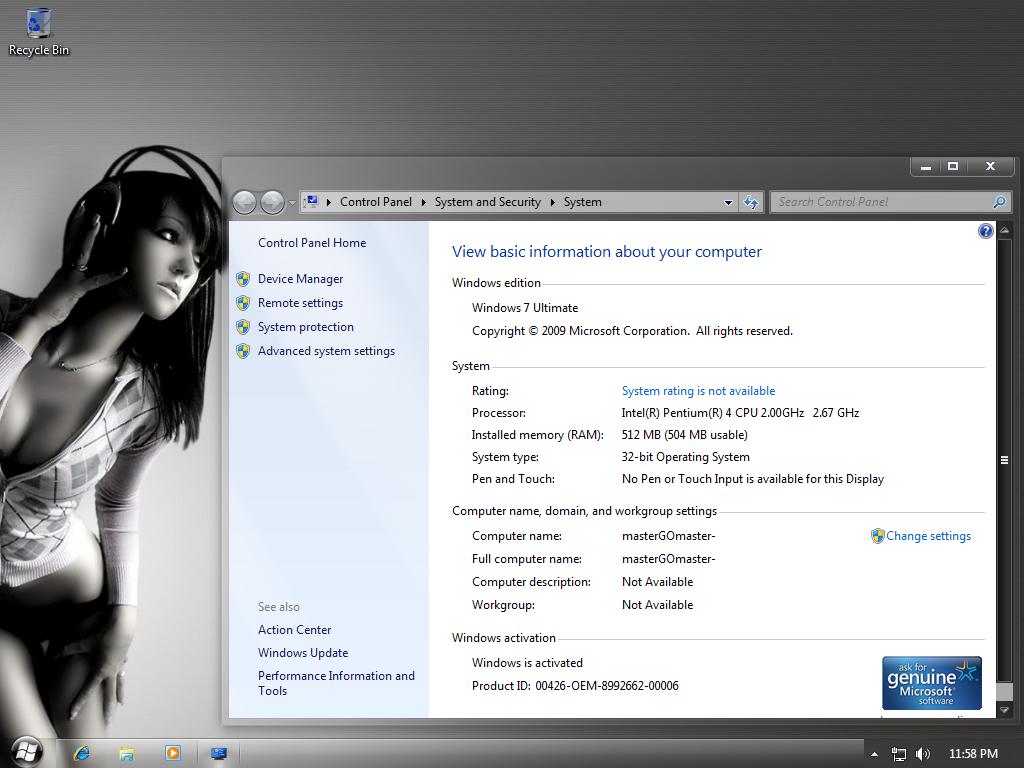Expand the arrow before Control Panel breadcrumb
This screenshot has width=1024, height=768.
point(328,202)
